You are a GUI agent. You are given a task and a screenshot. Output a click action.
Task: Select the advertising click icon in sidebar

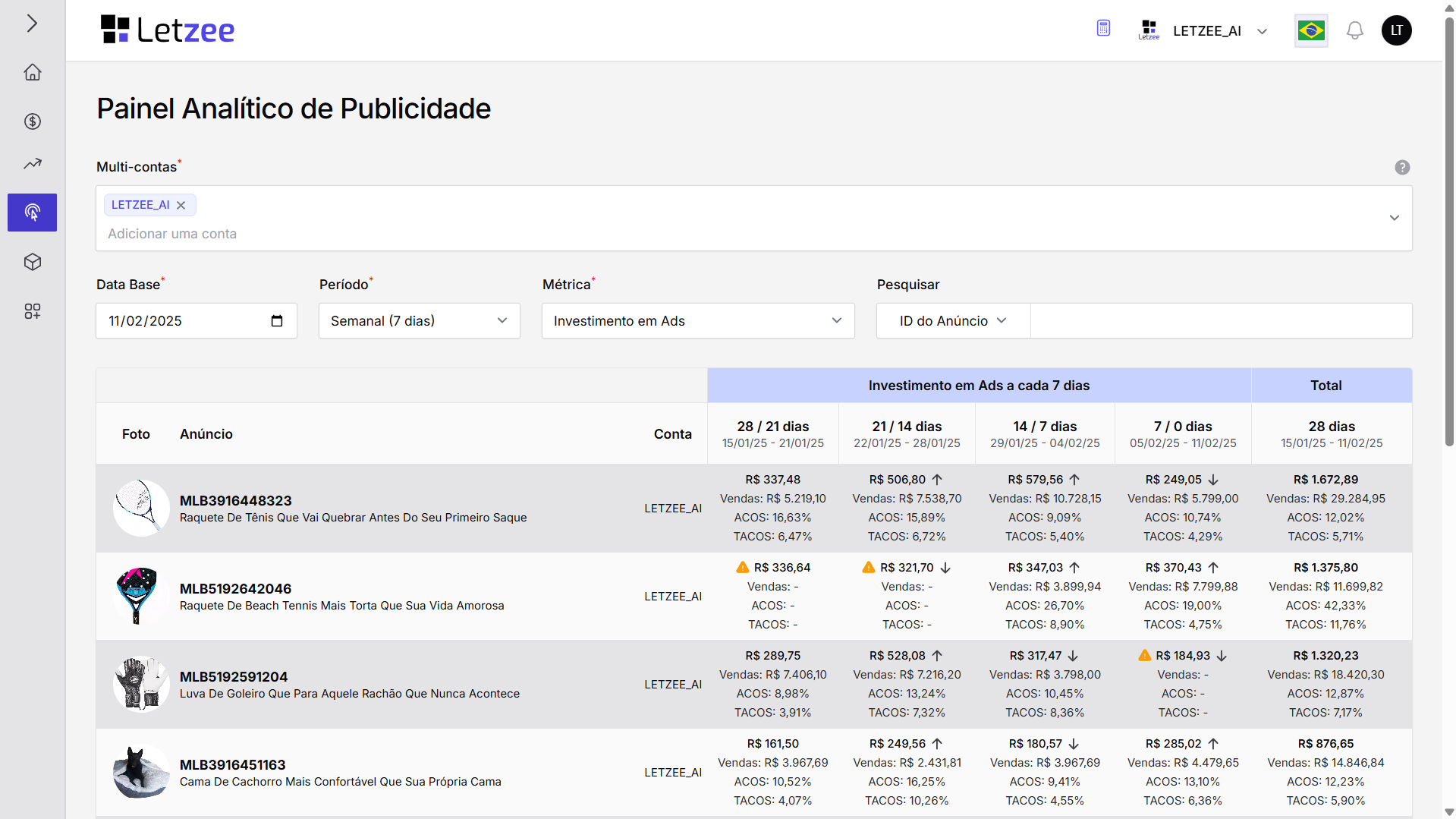click(32, 213)
